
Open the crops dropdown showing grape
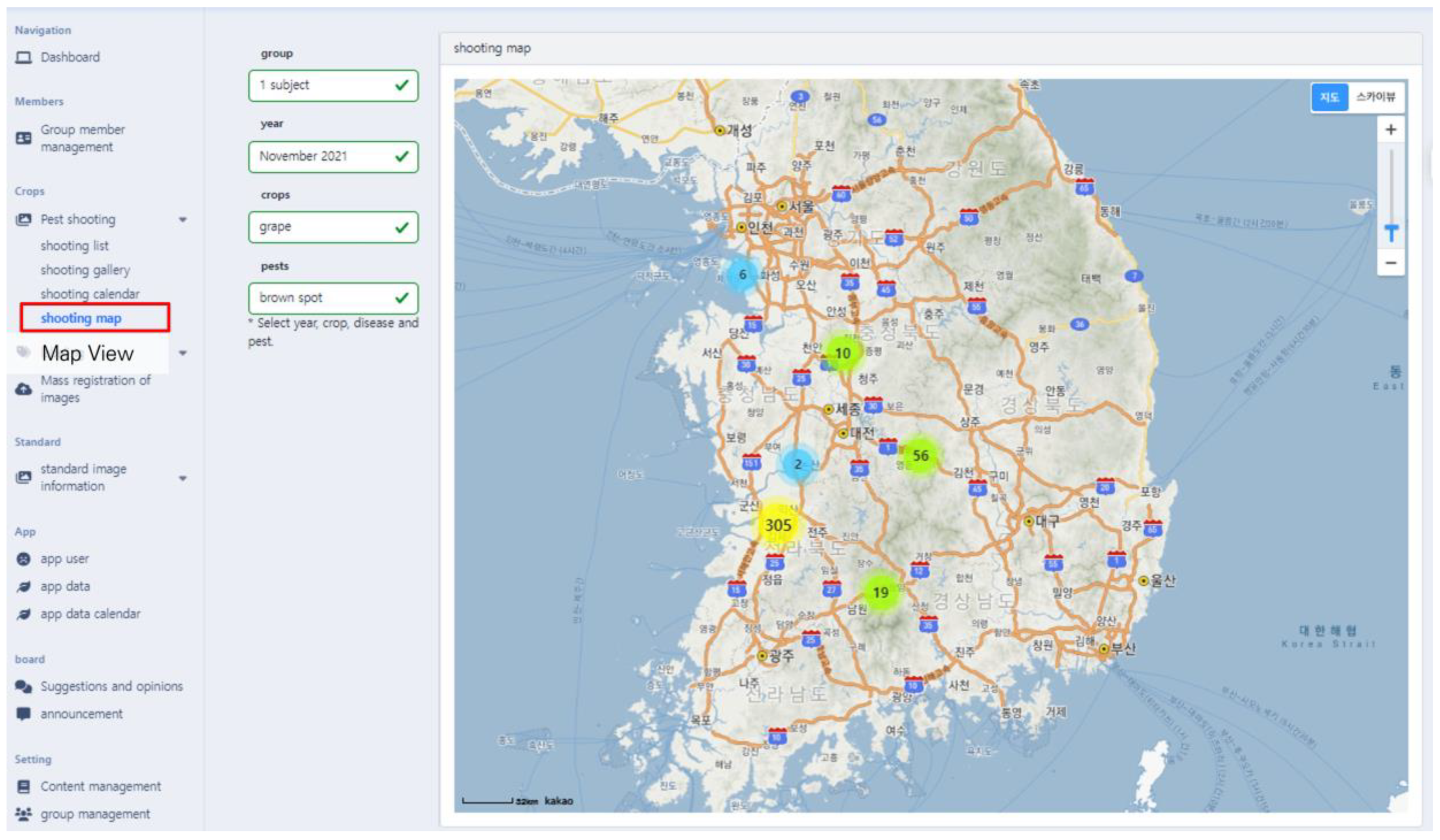pos(333,227)
